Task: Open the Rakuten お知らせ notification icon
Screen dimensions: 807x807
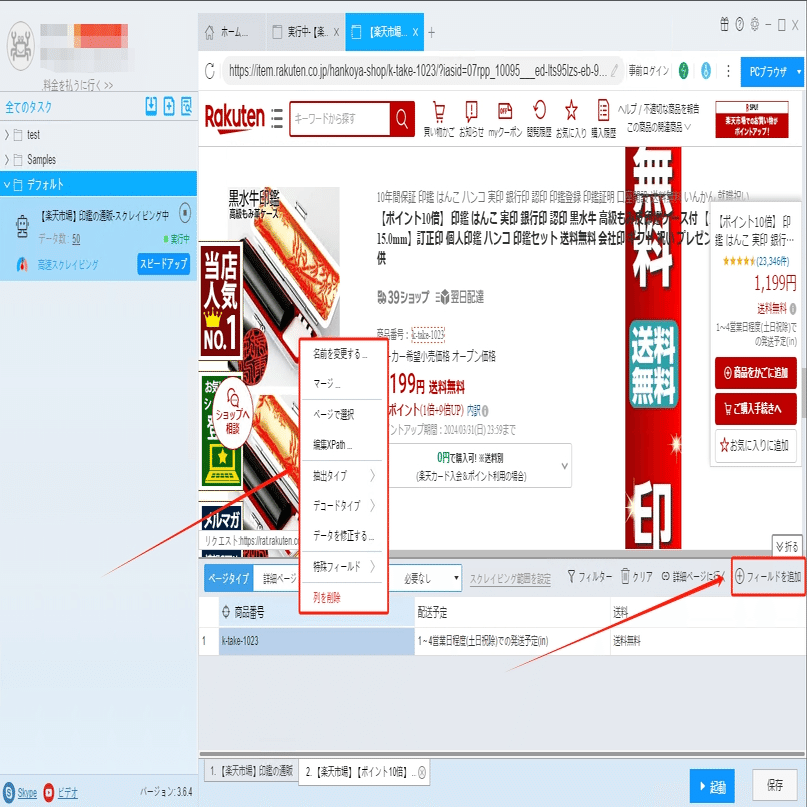Action: click(x=471, y=111)
